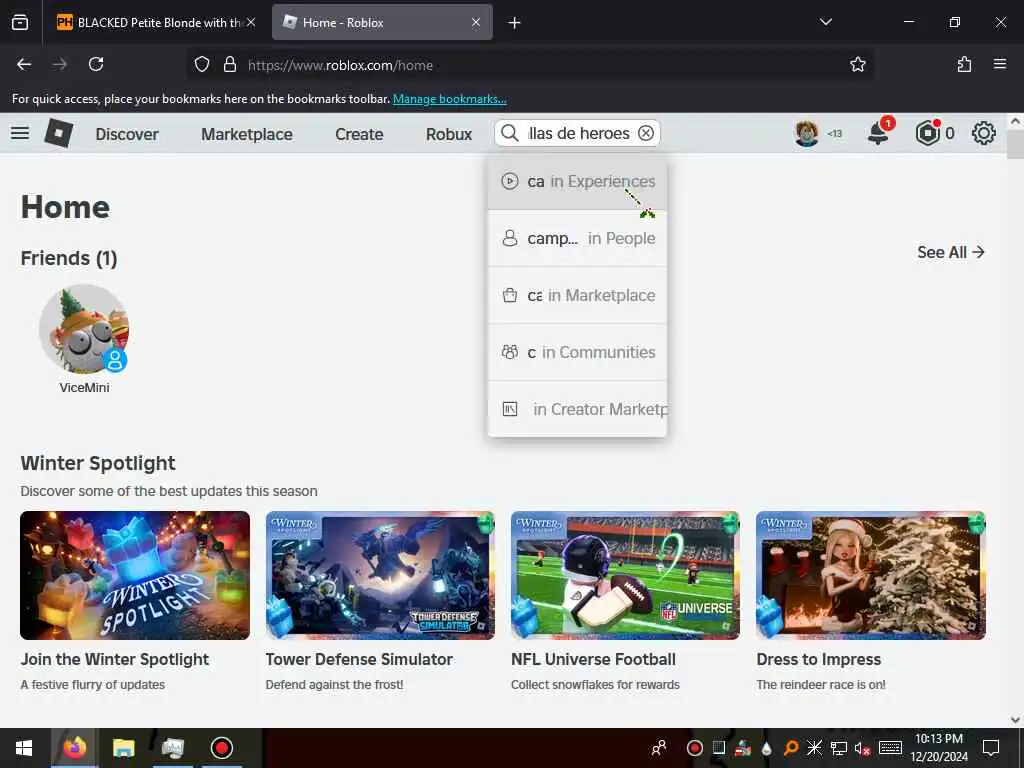Go to Marketplace in the Roblox header
Screen dimensions: 1024x768
(247, 134)
